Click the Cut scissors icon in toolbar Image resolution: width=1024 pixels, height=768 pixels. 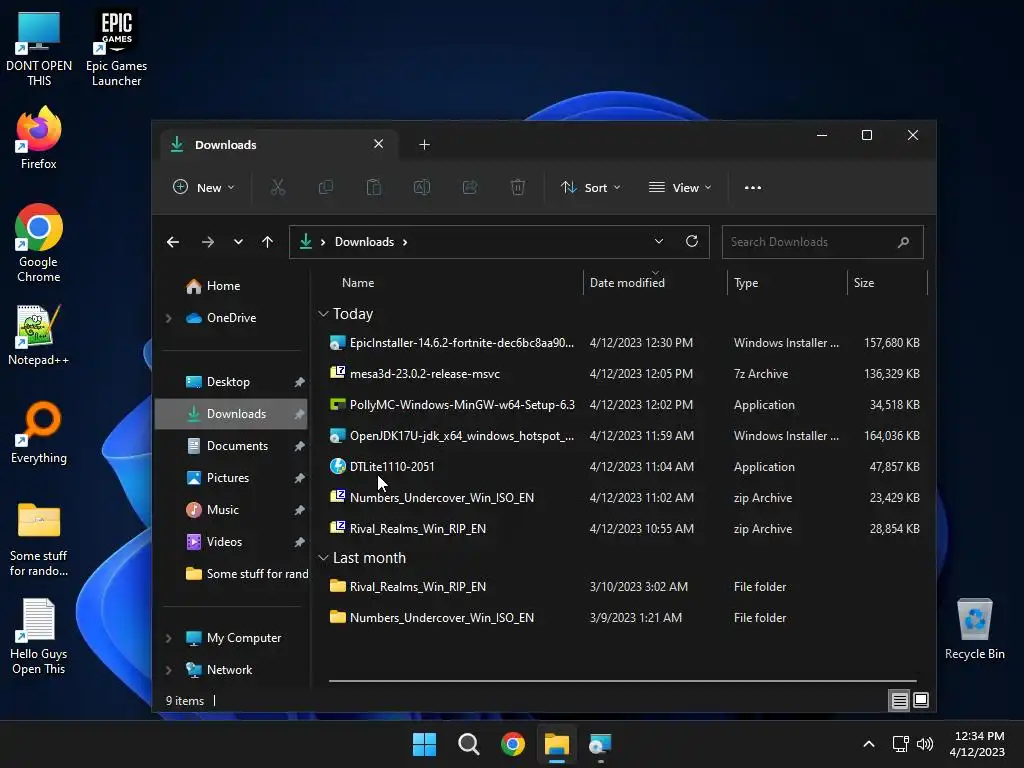(x=278, y=187)
